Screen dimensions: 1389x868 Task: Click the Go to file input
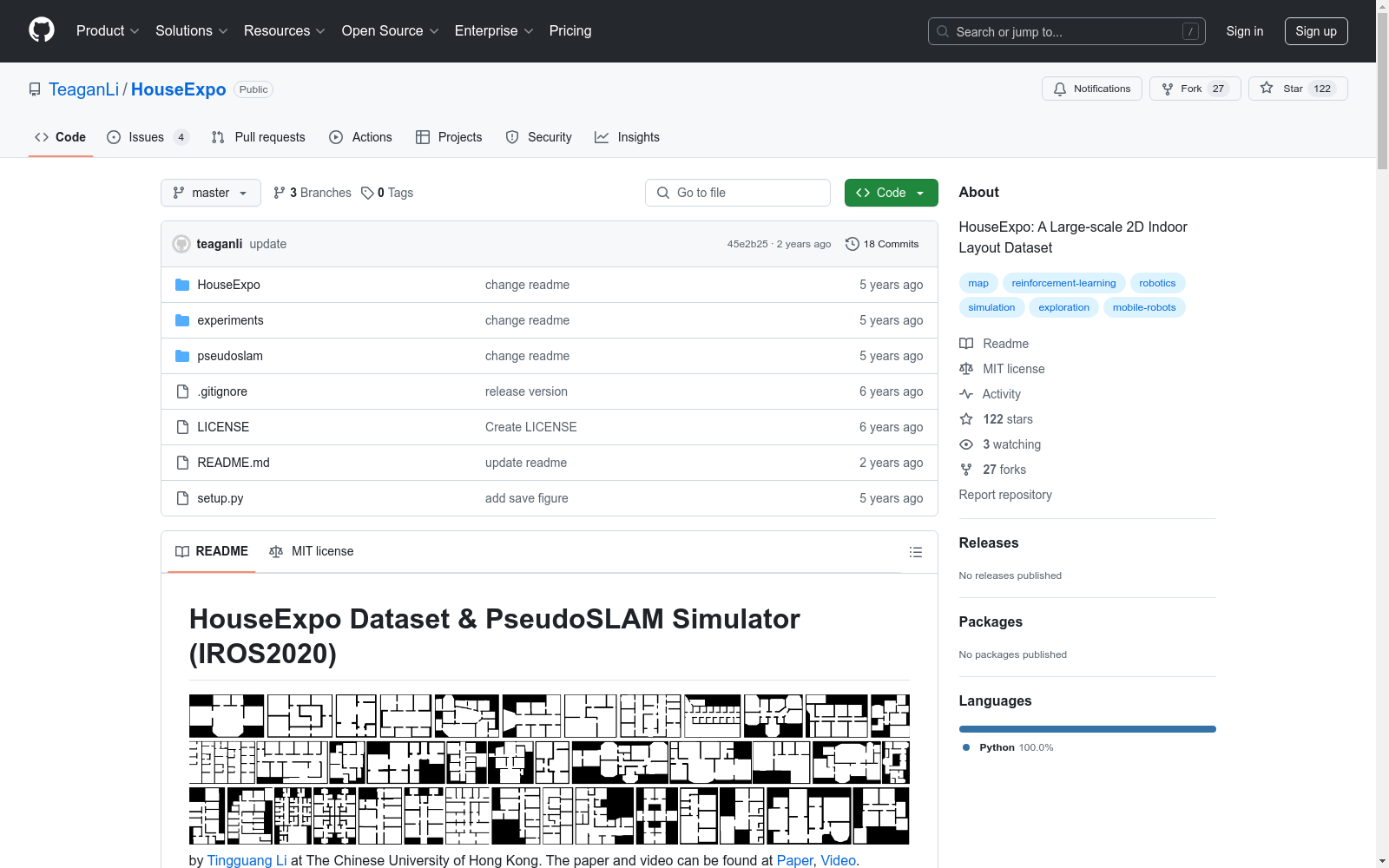click(x=738, y=193)
